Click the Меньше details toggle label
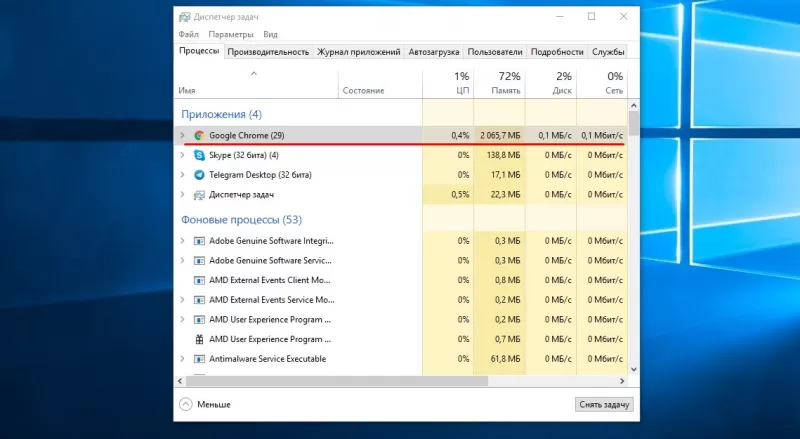 [214, 404]
